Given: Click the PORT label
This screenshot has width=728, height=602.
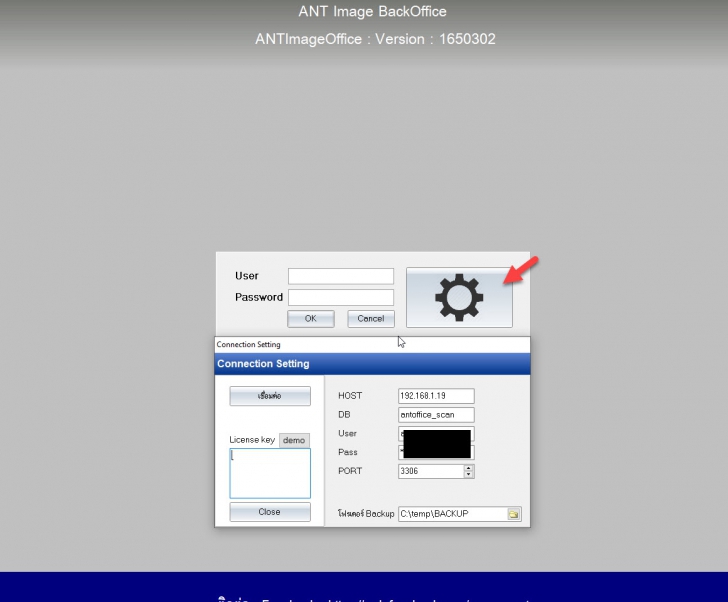Looking at the screenshot, I should pos(350,471).
